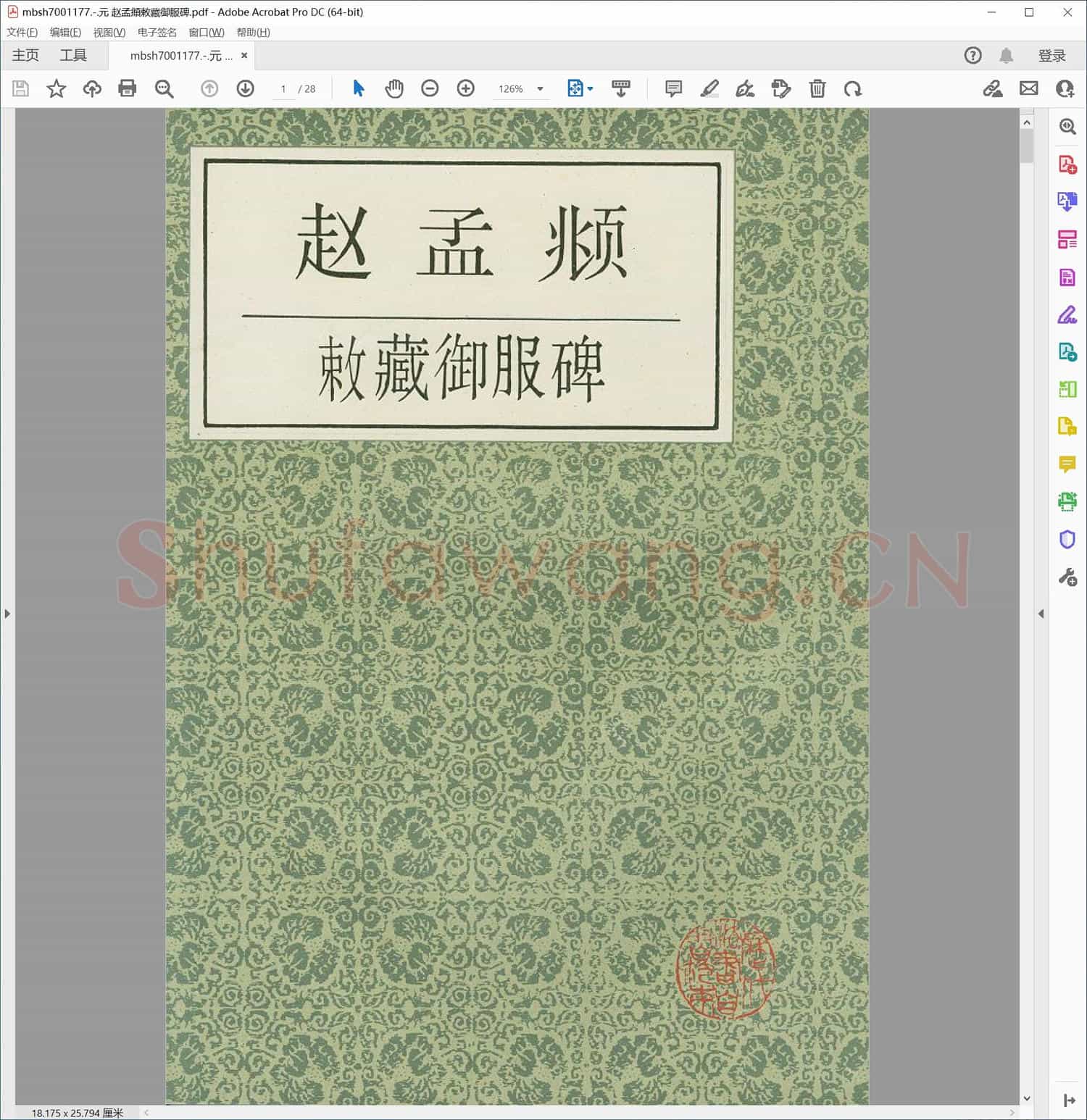1087x1120 pixels.
Task: Switch to the 工具 tab
Action: [72, 55]
